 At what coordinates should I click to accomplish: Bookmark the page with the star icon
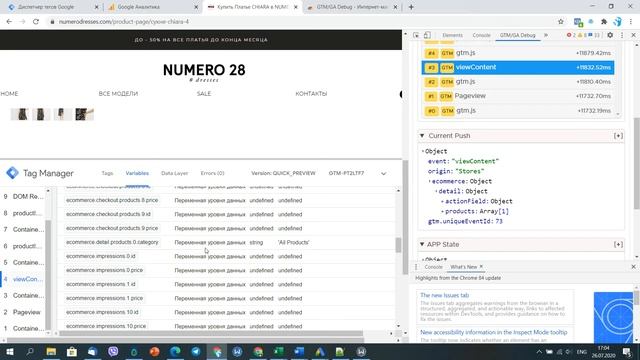click(561, 22)
